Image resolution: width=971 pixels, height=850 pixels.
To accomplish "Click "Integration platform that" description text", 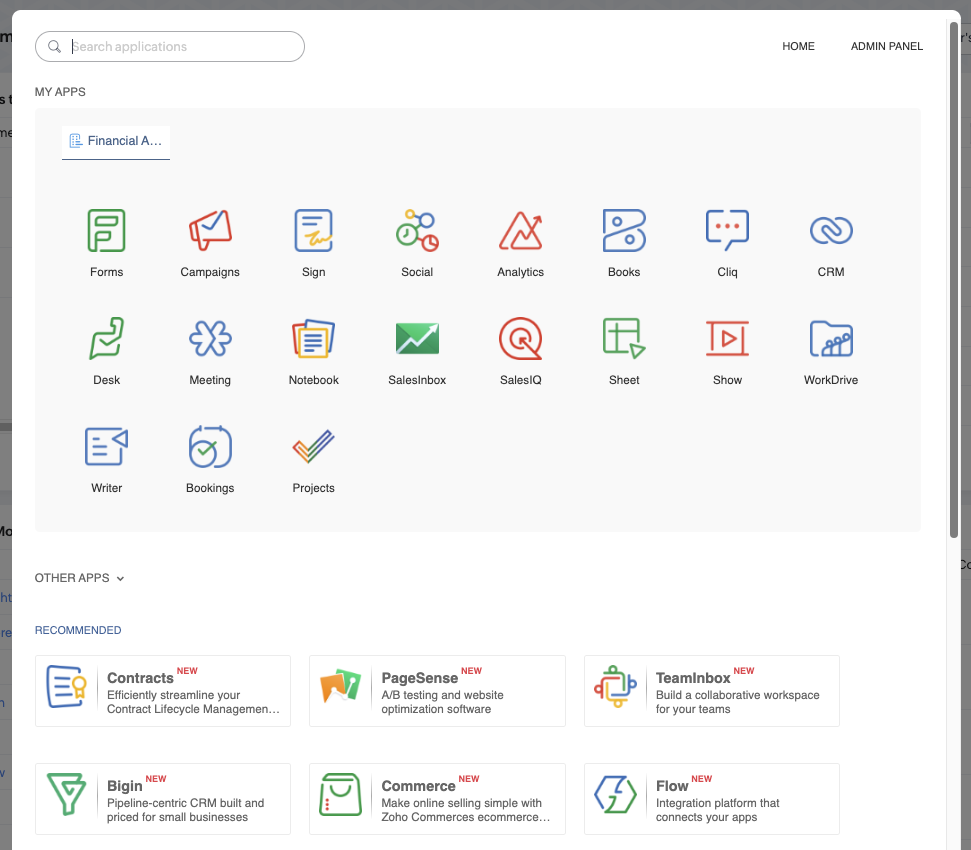I will pos(717,802).
